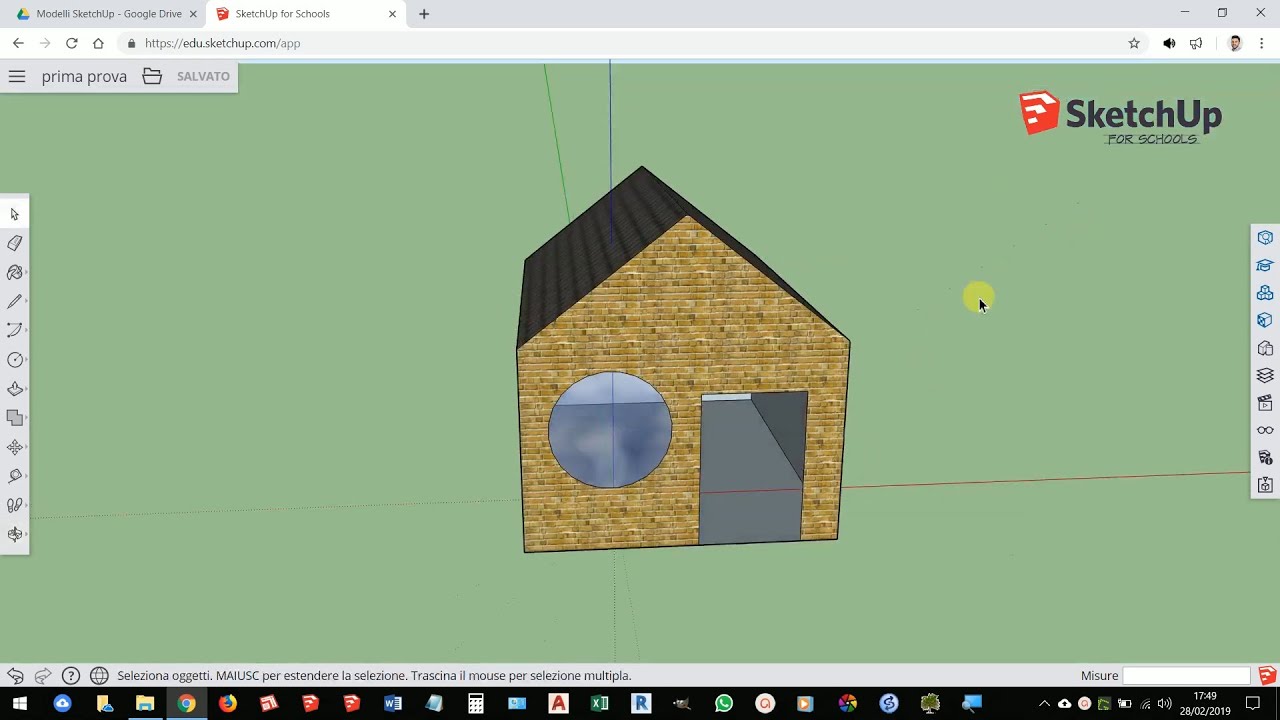Pick the Line pencil tool
This screenshot has width=1280, height=720.
coord(14,301)
